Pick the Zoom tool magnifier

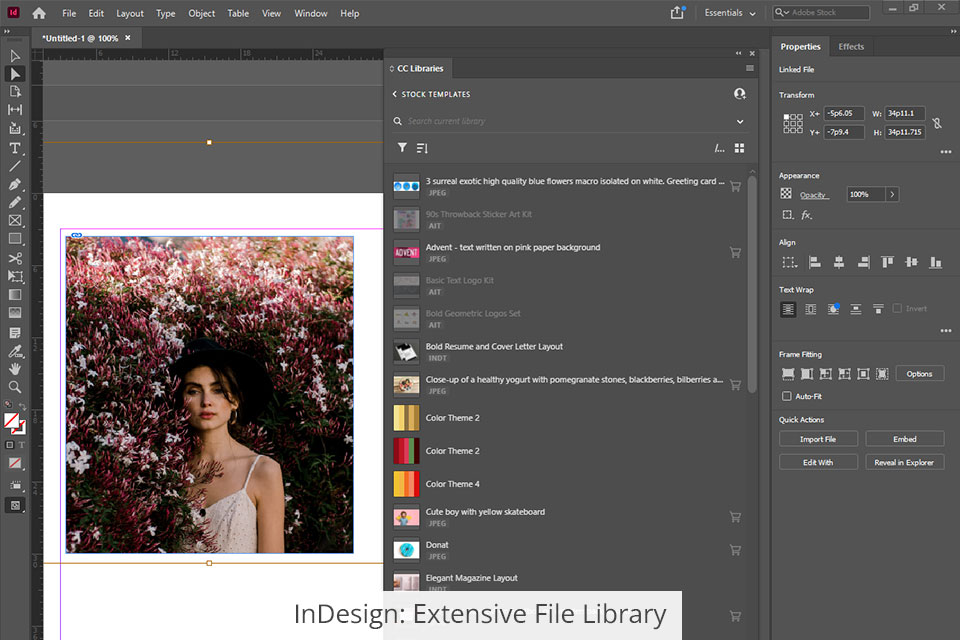click(x=15, y=387)
